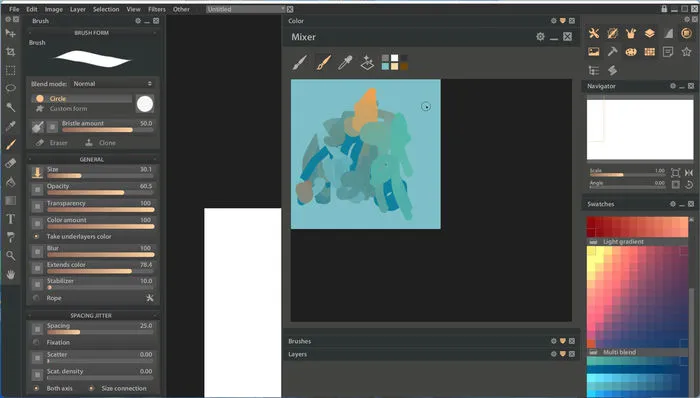
Task: Choose the ellipse selection tool
Action: [x=11, y=88]
